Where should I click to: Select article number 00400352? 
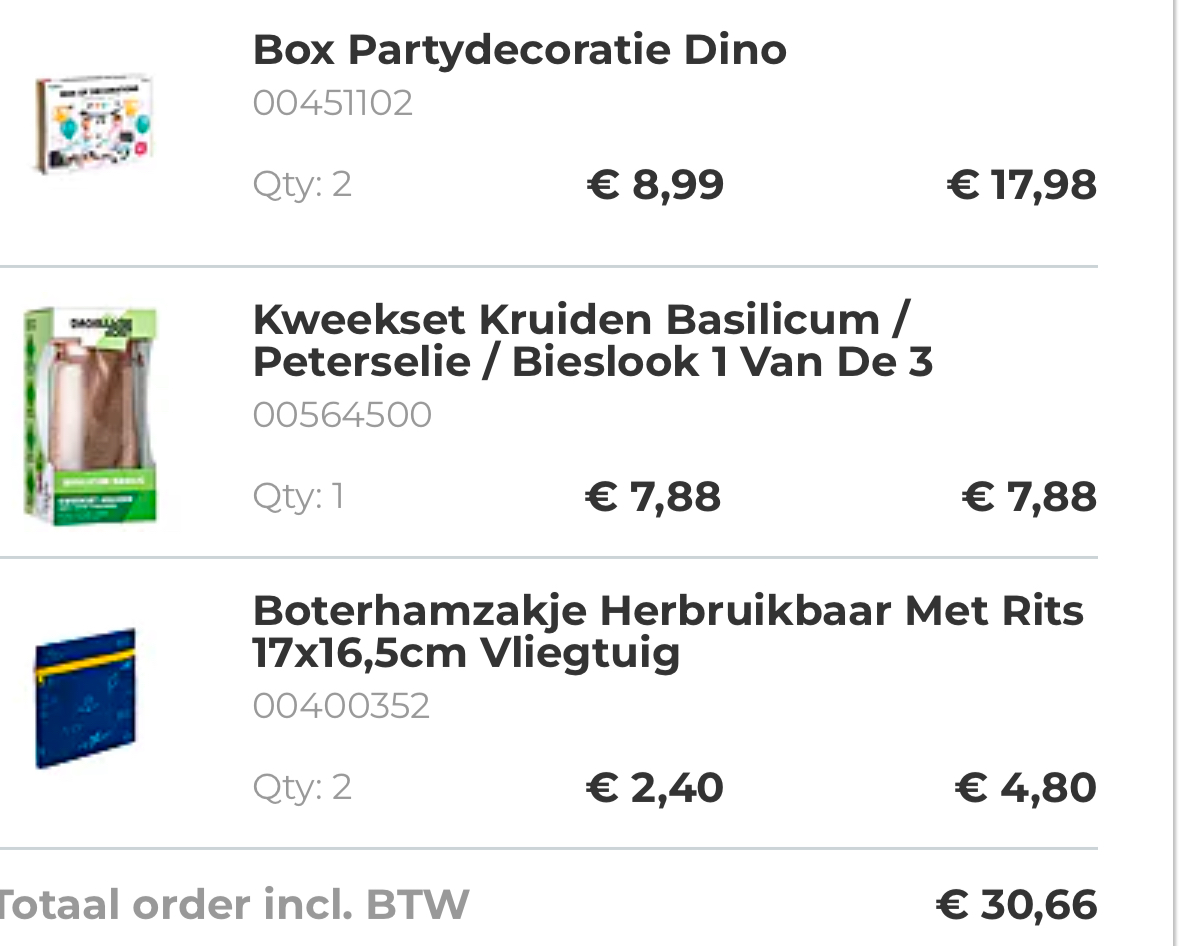pos(341,706)
